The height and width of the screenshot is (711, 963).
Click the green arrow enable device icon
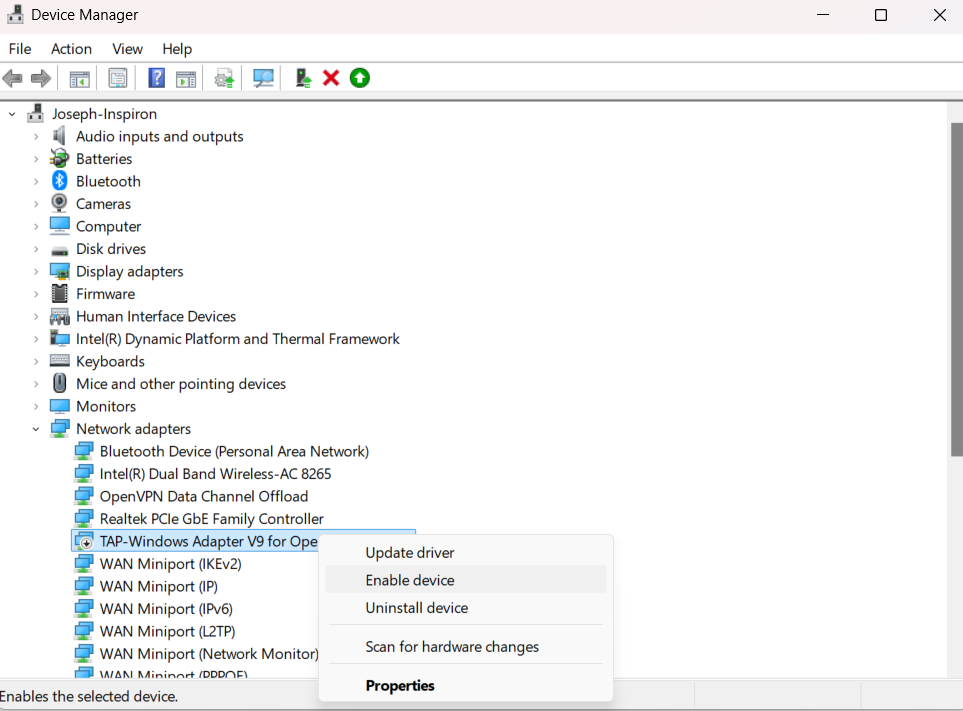tap(360, 78)
